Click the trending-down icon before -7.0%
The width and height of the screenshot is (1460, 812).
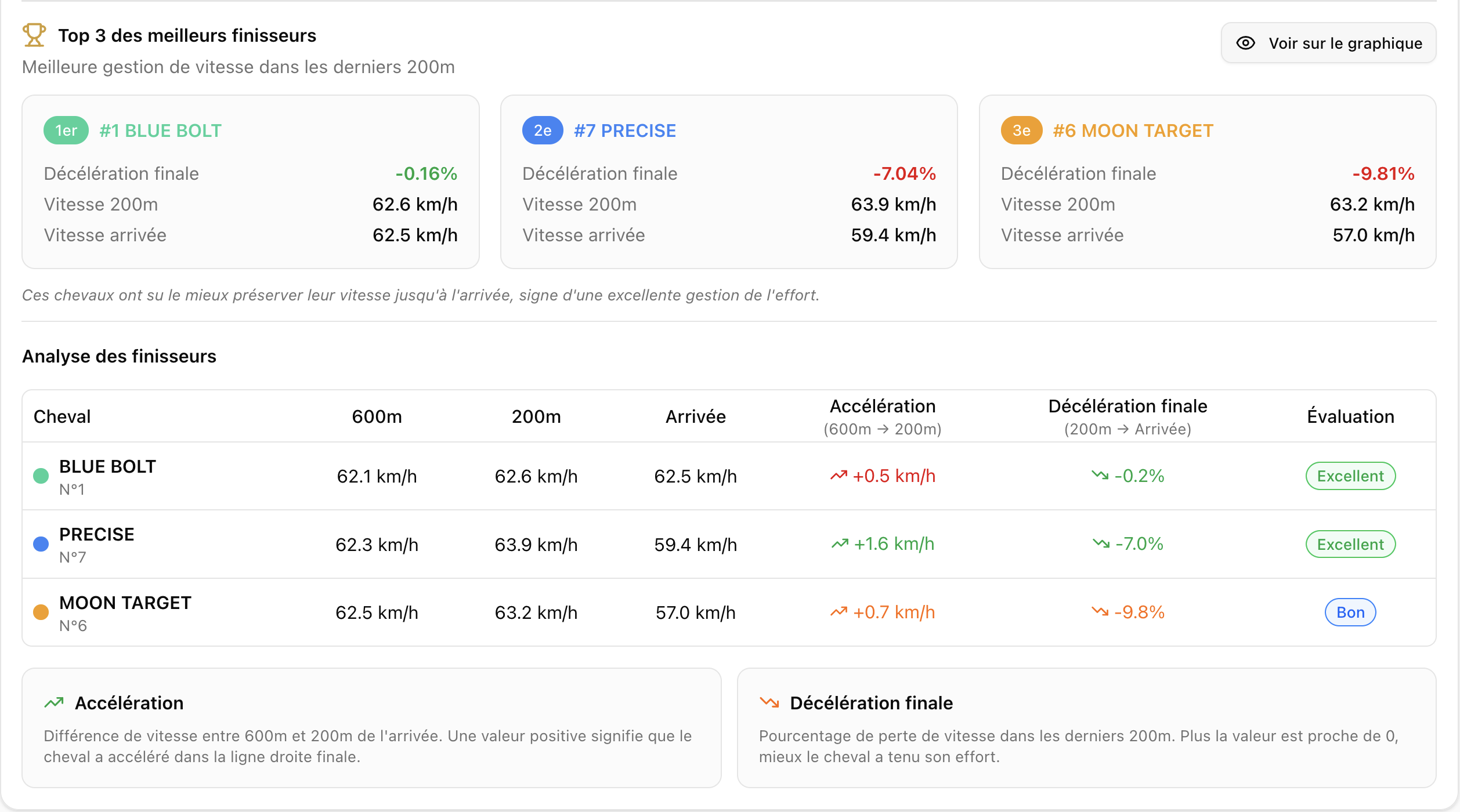1101,544
